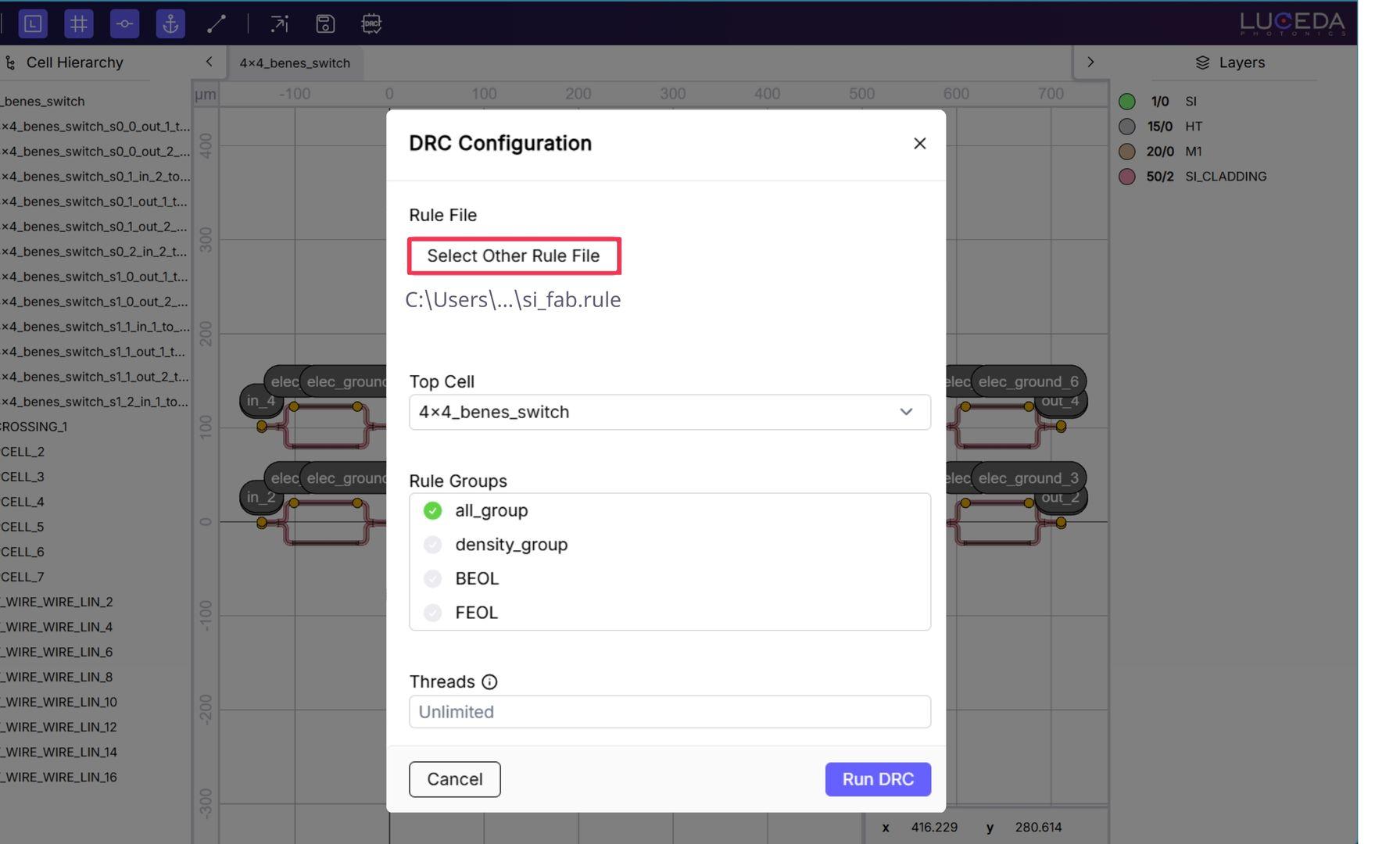Click the green SI layer color swatch
Screen dimensions: 1400x844
click(x=1126, y=102)
